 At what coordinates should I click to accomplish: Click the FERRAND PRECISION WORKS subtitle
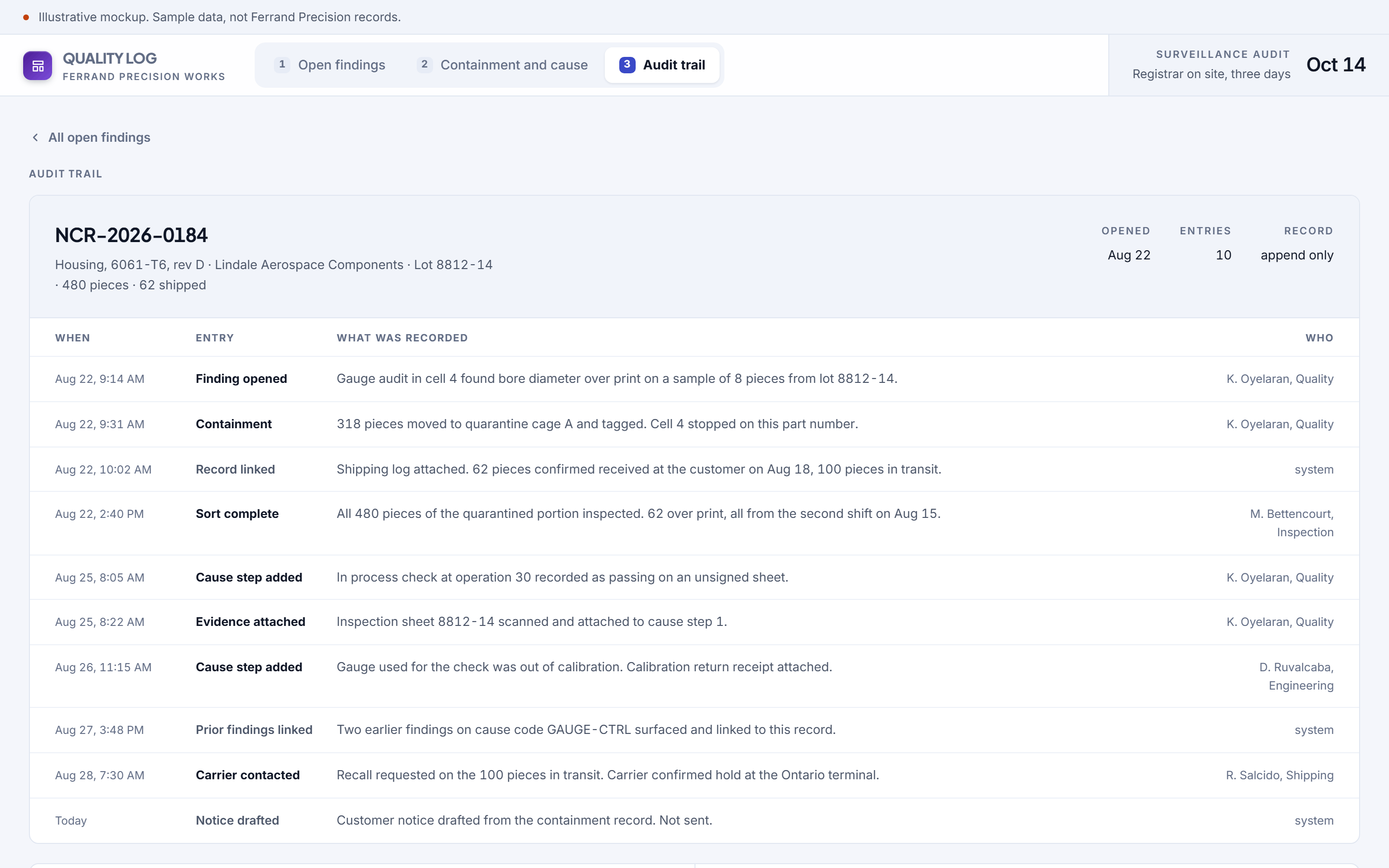pyautogui.click(x=144, y=76)
